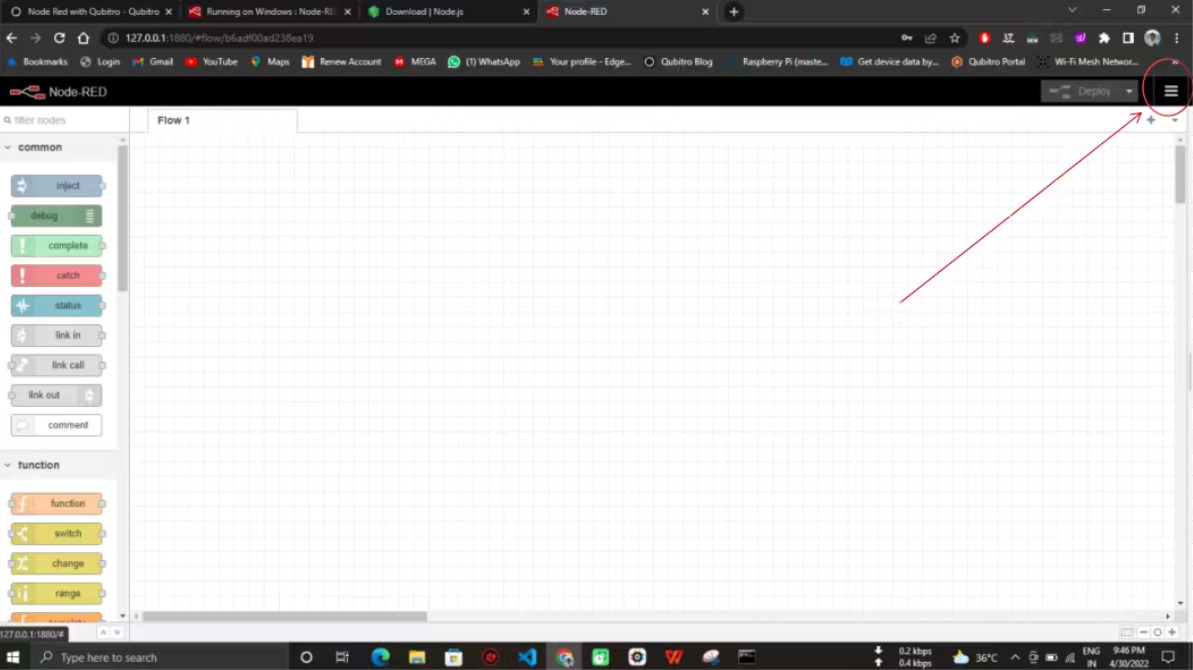This screenshot has height=670, width=1193.
Task: Select the function node
Action: pos(57,503)
